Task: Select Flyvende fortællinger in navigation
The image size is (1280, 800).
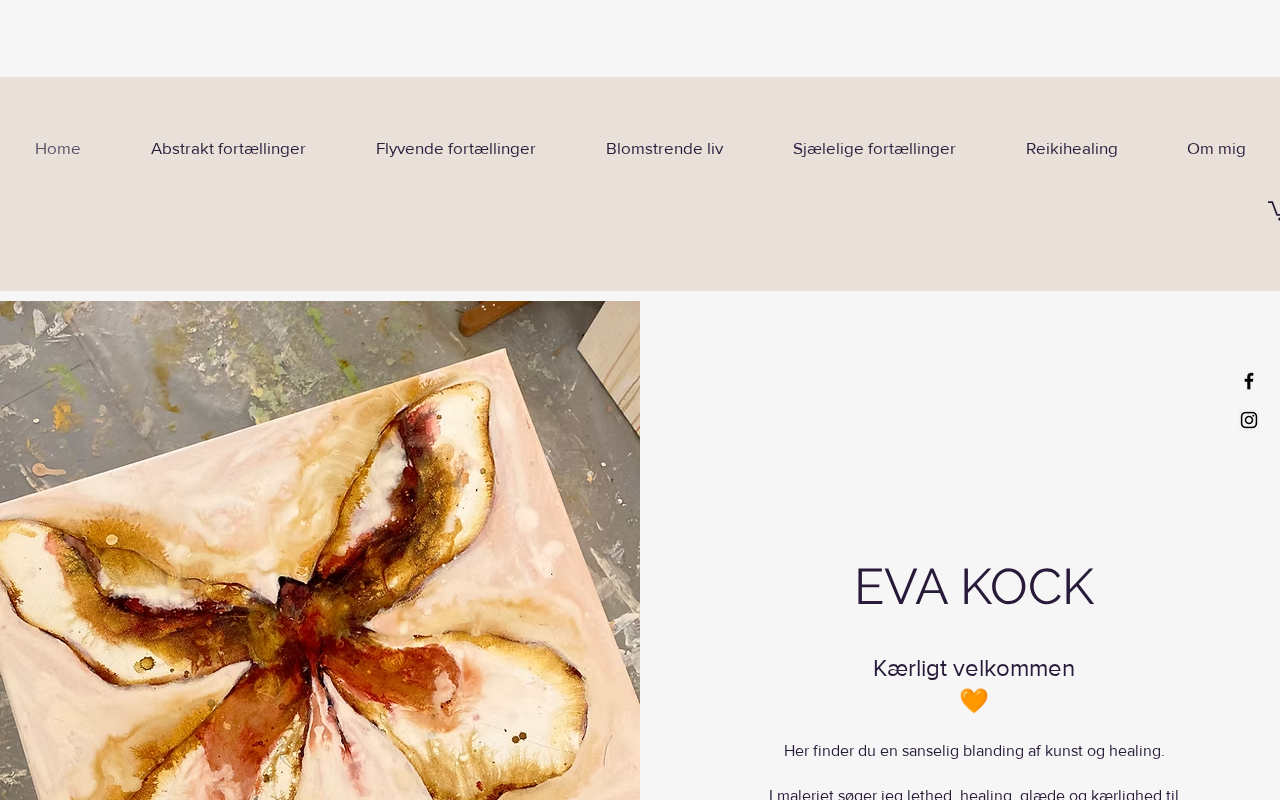Action: point(456,149)
